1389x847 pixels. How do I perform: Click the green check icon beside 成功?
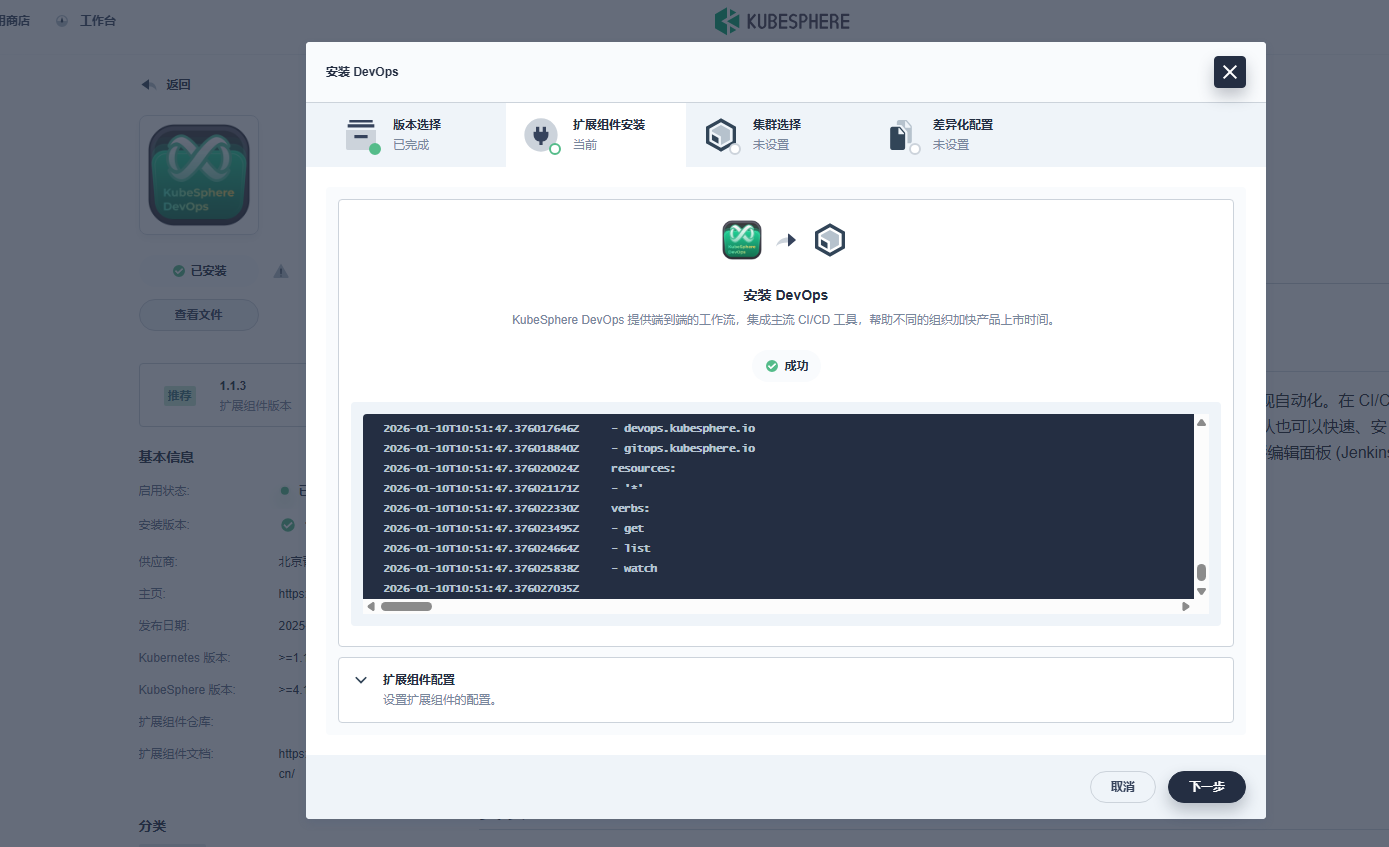point(772,366)
